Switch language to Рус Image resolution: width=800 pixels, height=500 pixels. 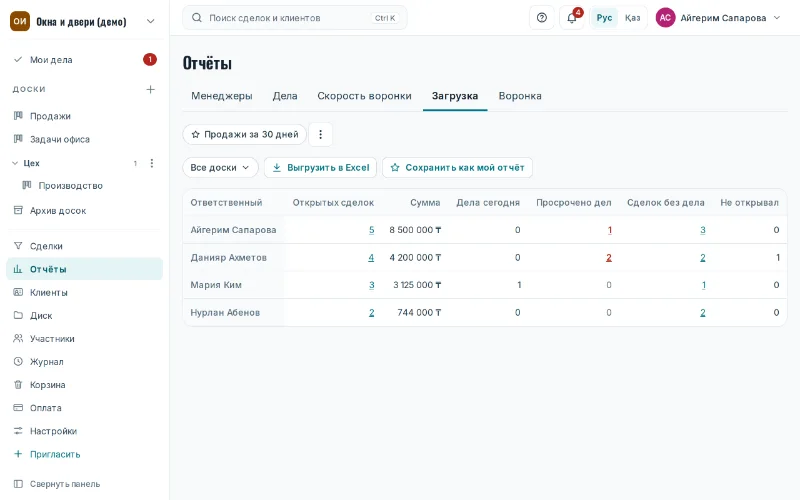(604, 18)
